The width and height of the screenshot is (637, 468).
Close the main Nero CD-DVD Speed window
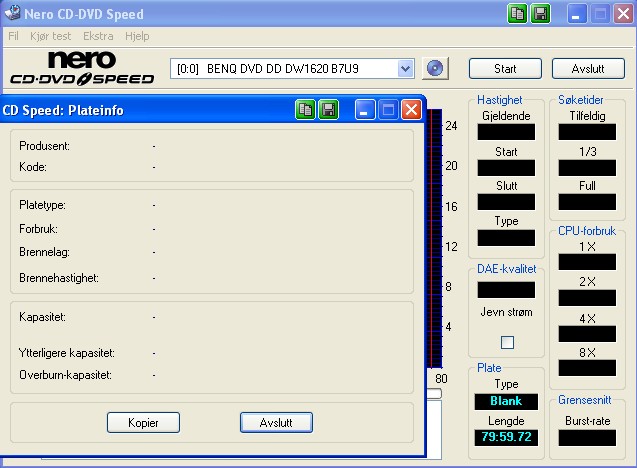coord(623,14)
